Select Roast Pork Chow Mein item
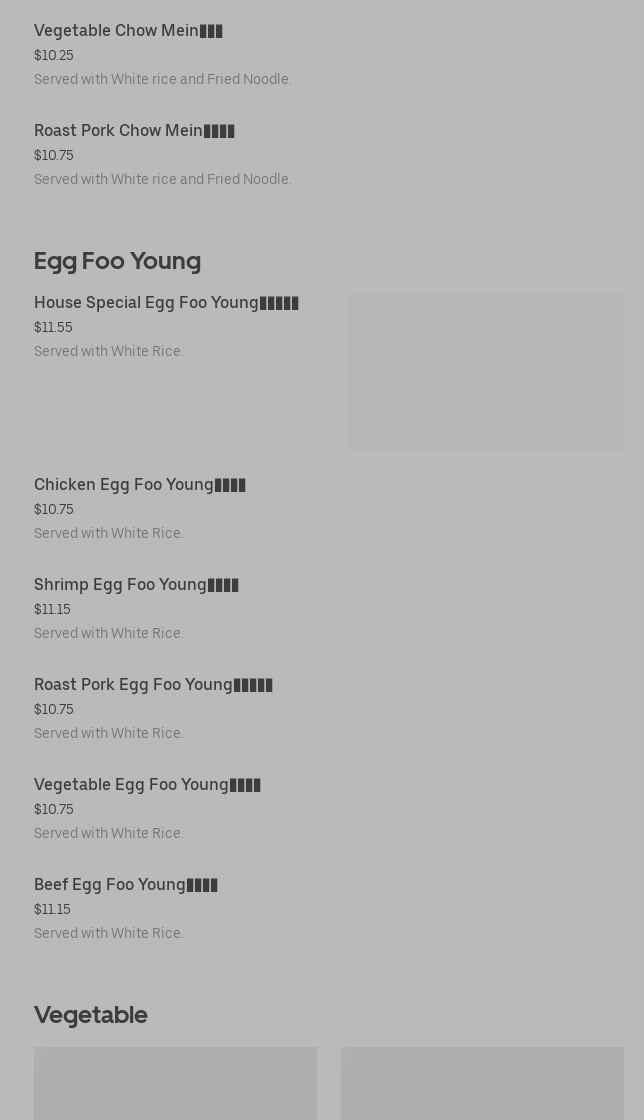644x1120 pixels. pyautogui.click(x=134, y=131)
